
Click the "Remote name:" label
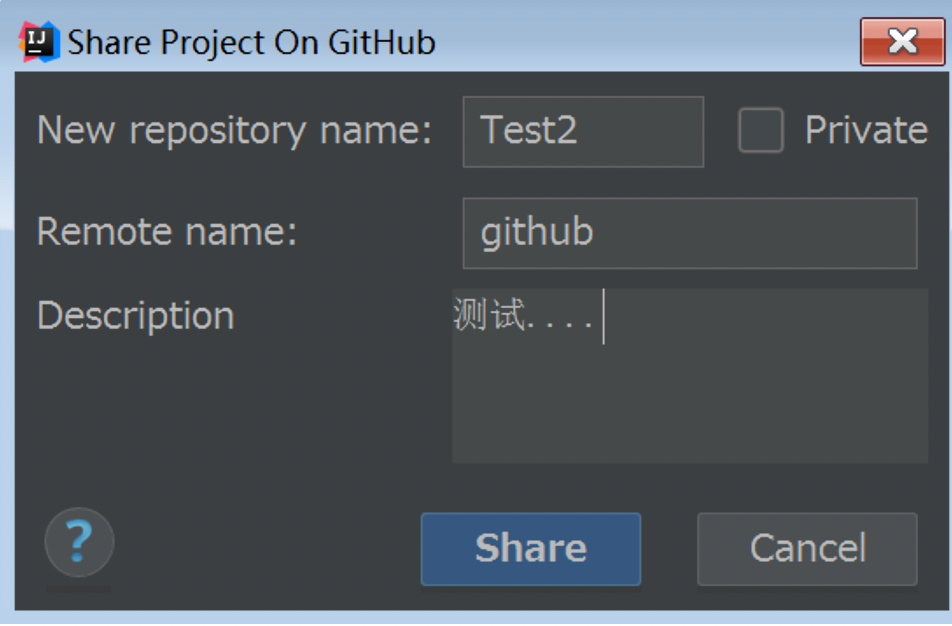(167, 231)
